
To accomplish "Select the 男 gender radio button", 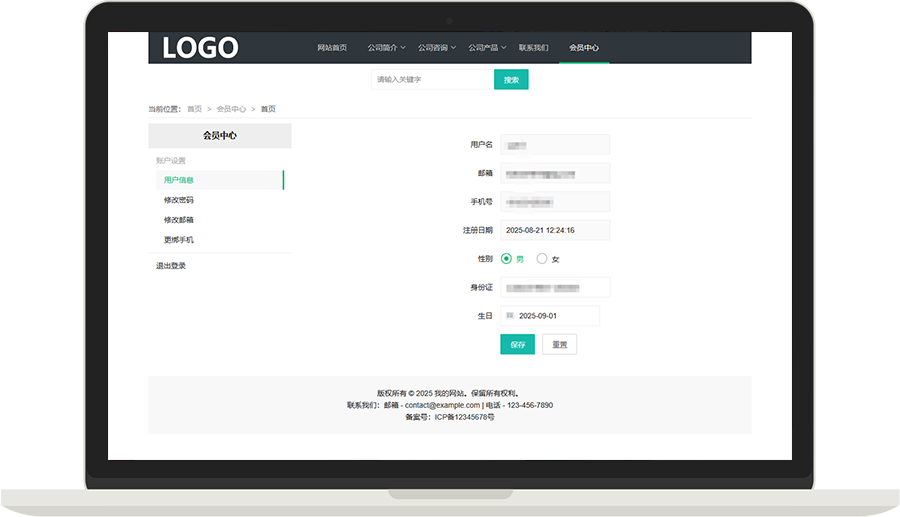I will coord(507,259).
